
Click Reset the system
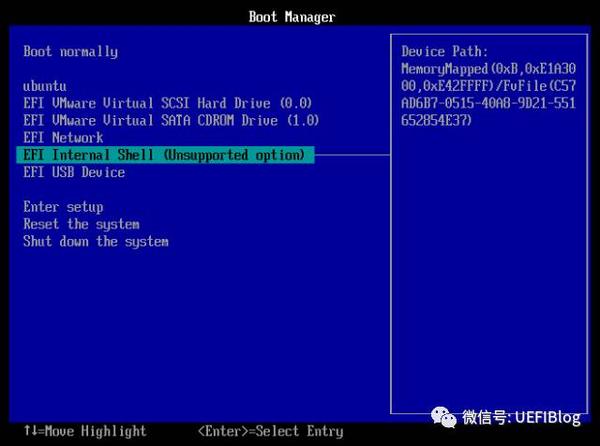click(82, 224)
